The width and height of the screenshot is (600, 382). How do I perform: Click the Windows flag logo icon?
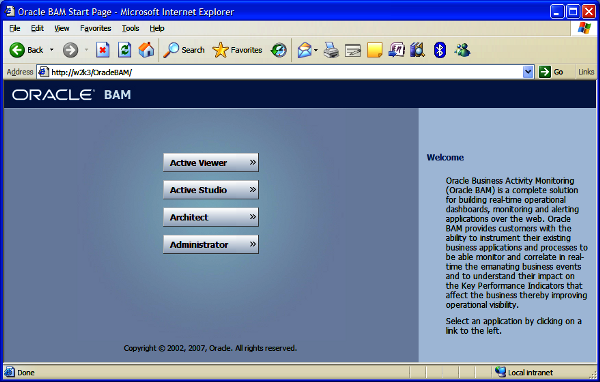coord(584,28)
